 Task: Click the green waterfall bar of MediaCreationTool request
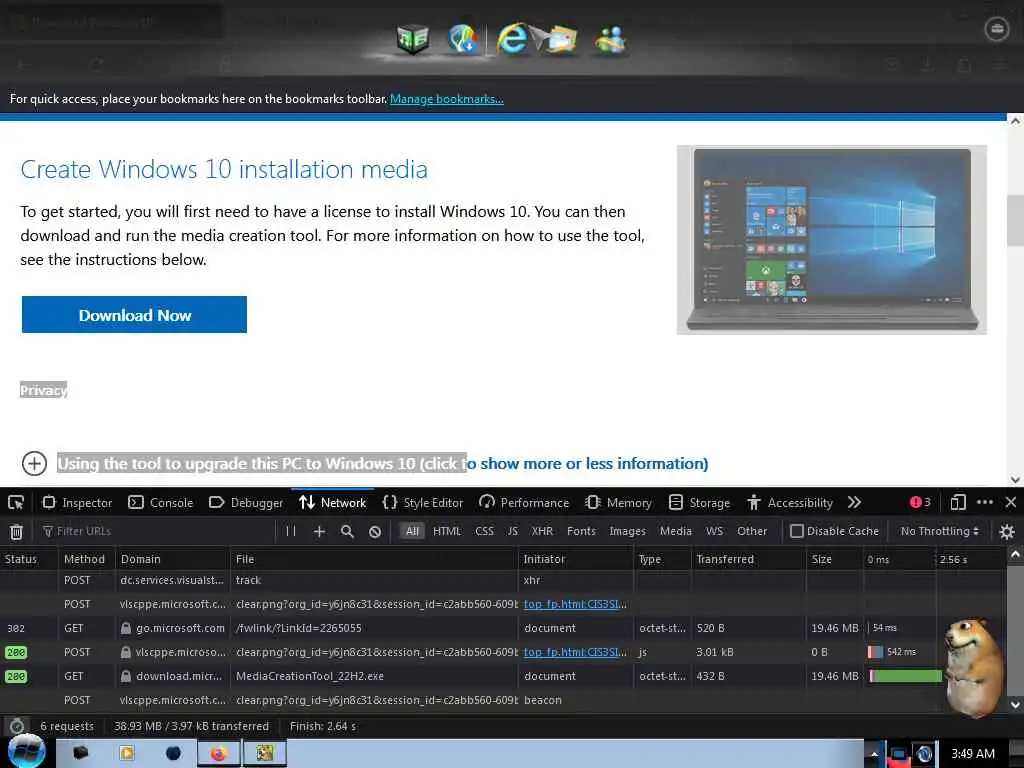(x=906, y=676)
